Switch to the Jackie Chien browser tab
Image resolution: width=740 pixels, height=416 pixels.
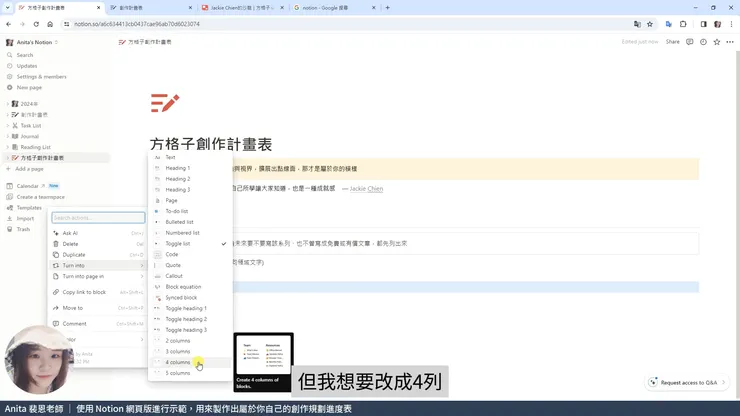(241, 8)
